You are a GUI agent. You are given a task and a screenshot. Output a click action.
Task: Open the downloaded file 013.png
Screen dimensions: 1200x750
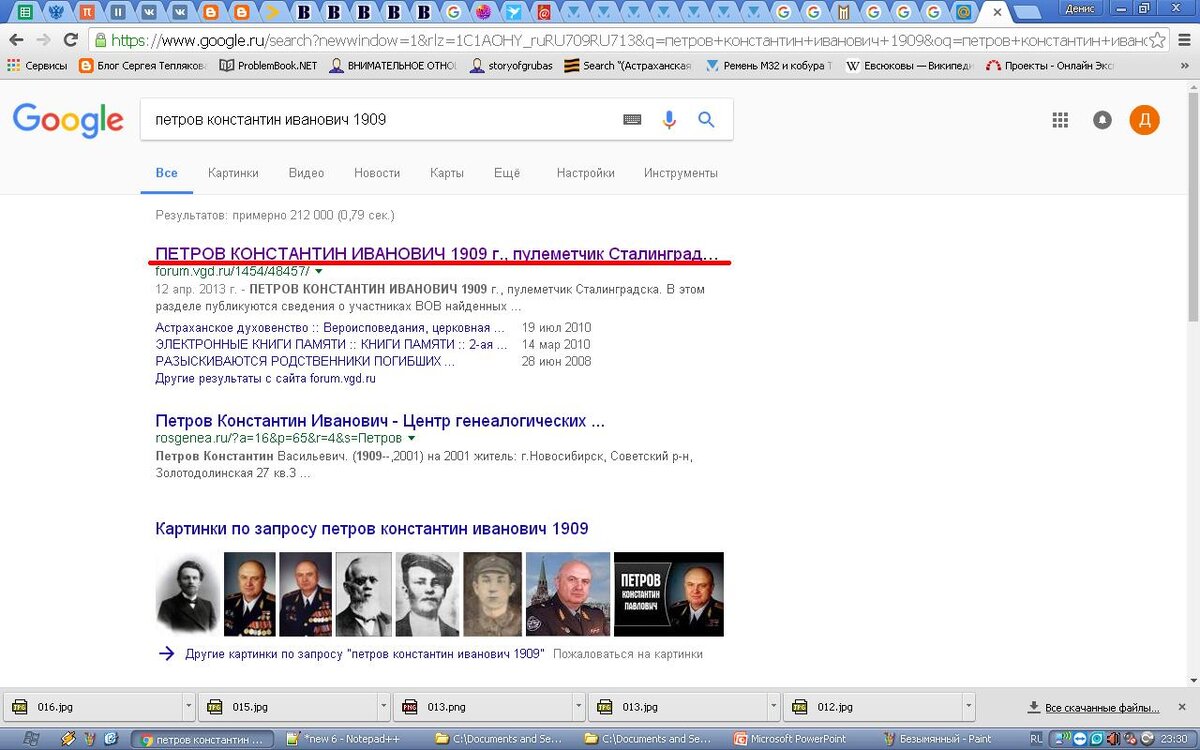(485, 706)
